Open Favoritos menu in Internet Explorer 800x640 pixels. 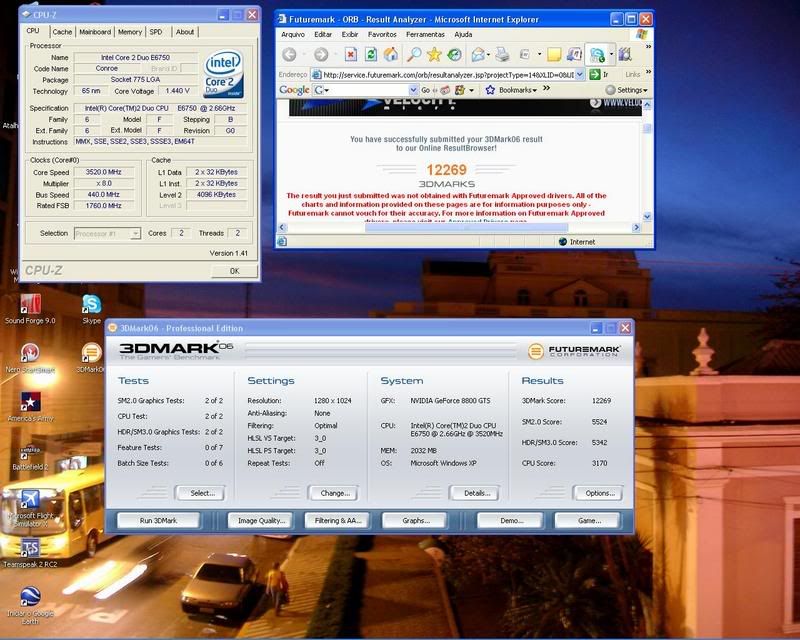click(382, 34)
